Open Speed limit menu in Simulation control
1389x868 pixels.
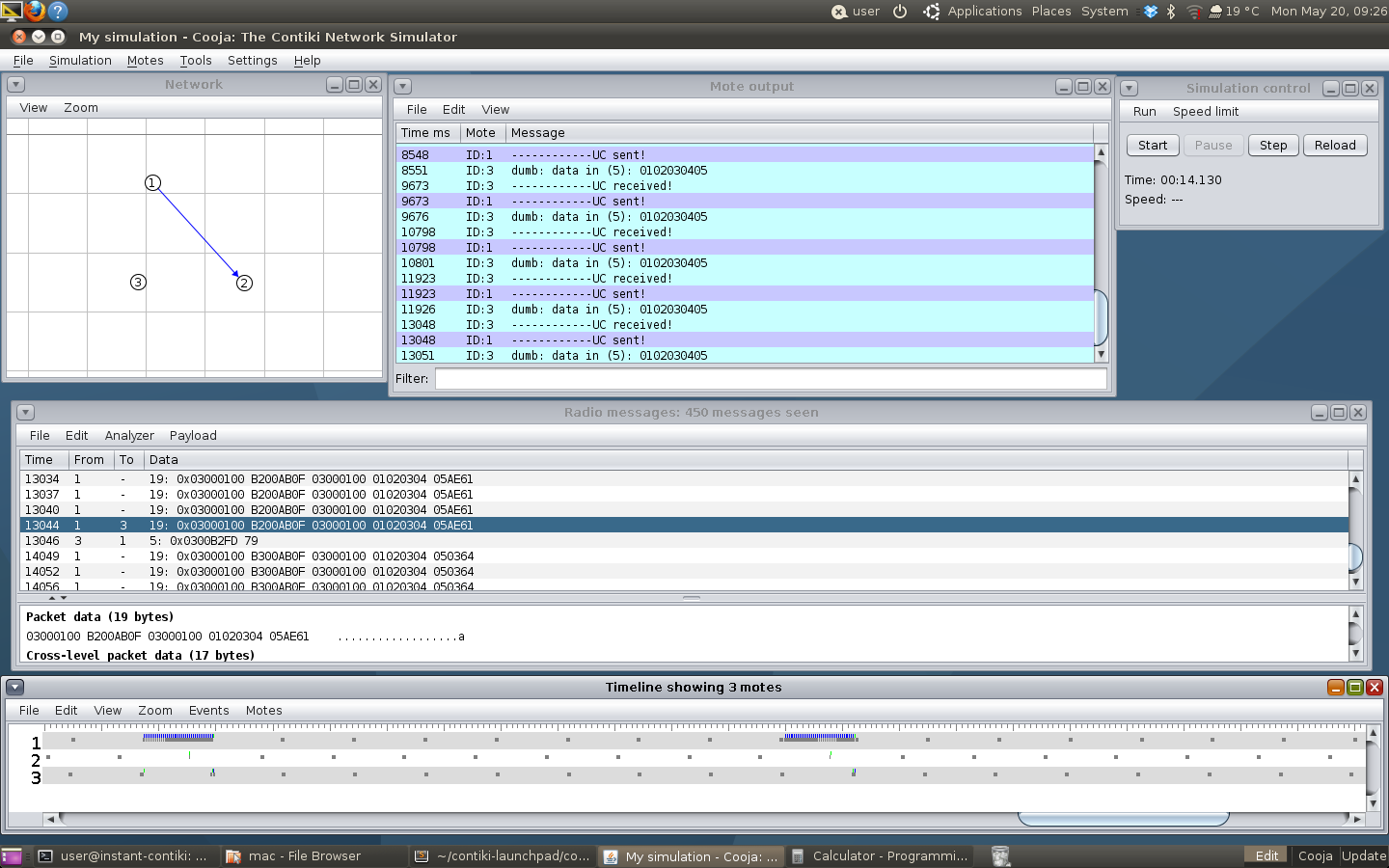tap(1206, 112)
